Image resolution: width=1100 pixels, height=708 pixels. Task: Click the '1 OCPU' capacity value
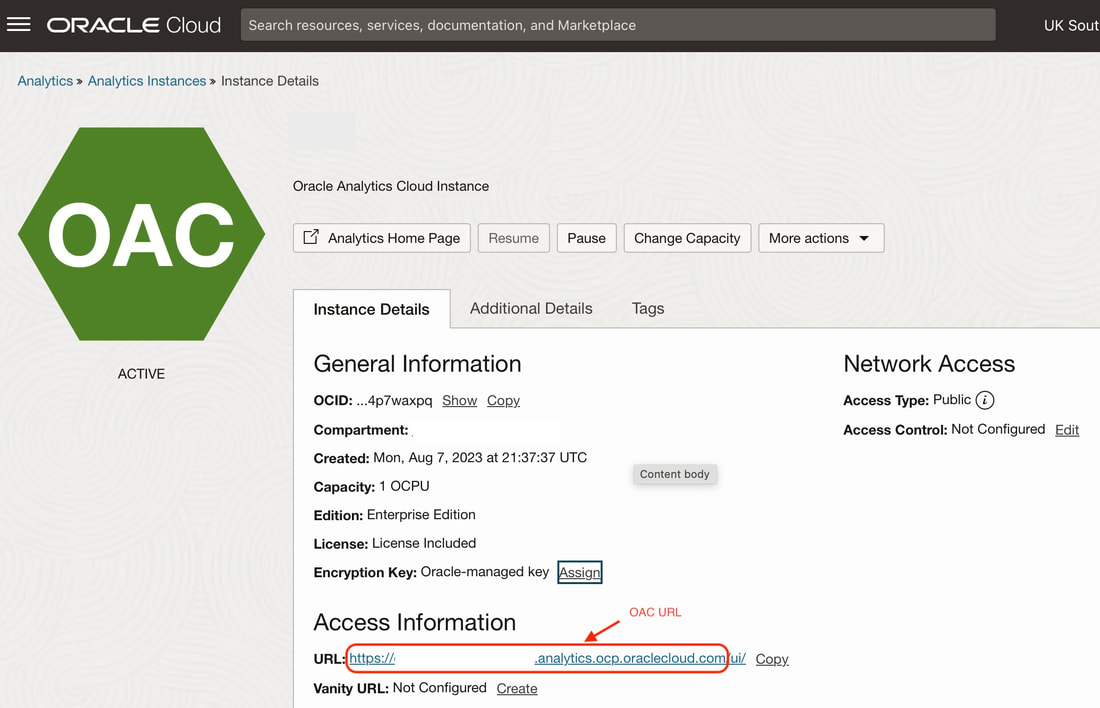click(404, 486)
